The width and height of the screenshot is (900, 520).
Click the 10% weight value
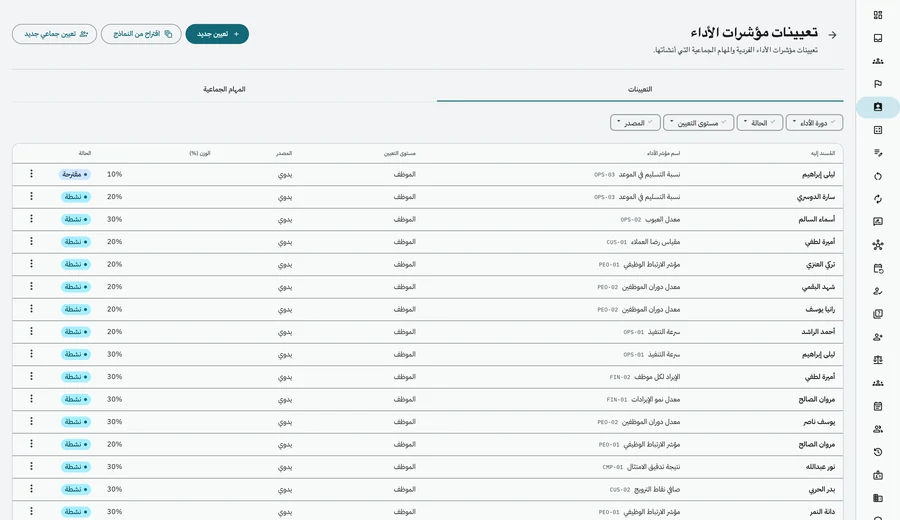point(114,174)
